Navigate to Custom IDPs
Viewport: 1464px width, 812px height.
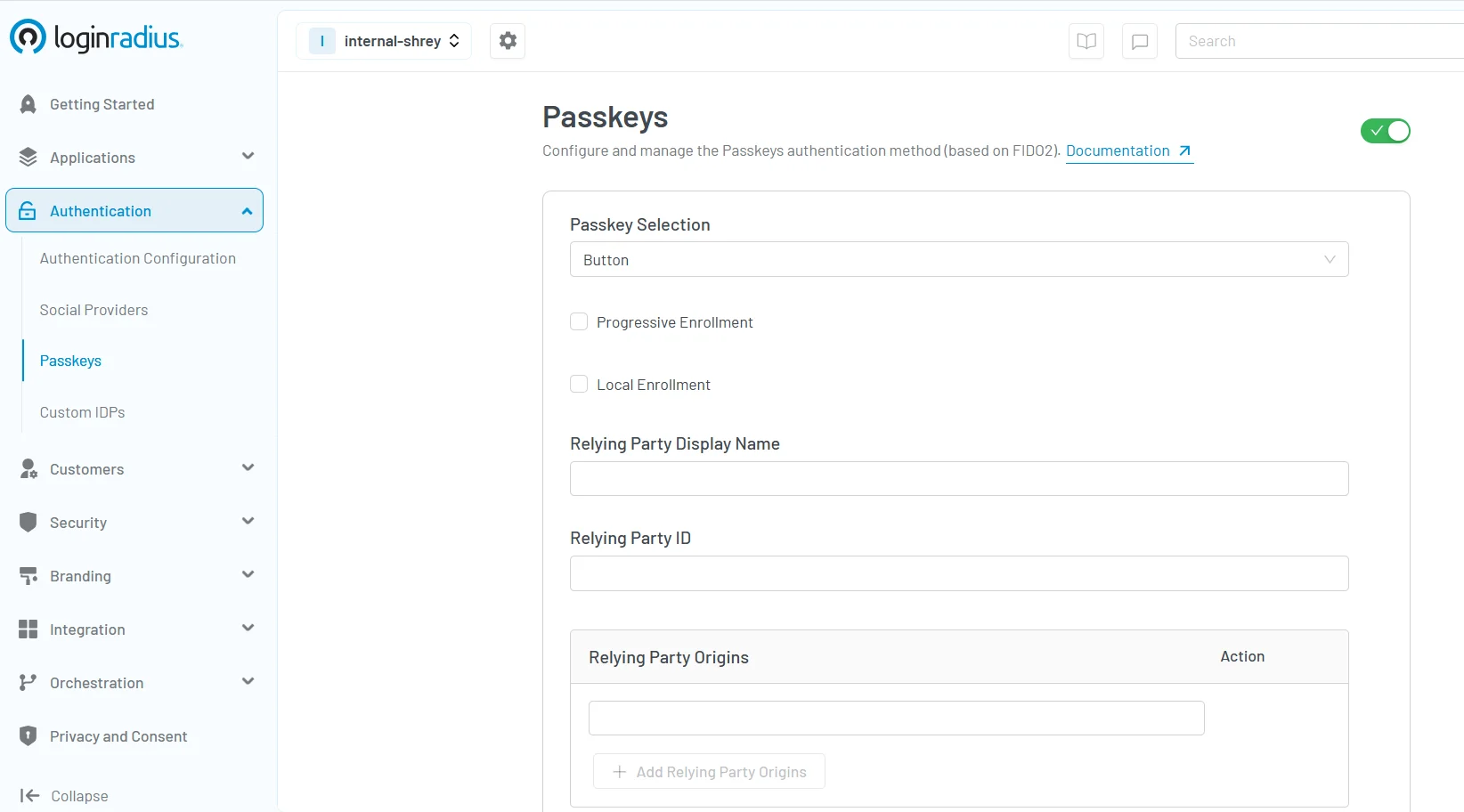pyautogui.click(x=82, y=412)
